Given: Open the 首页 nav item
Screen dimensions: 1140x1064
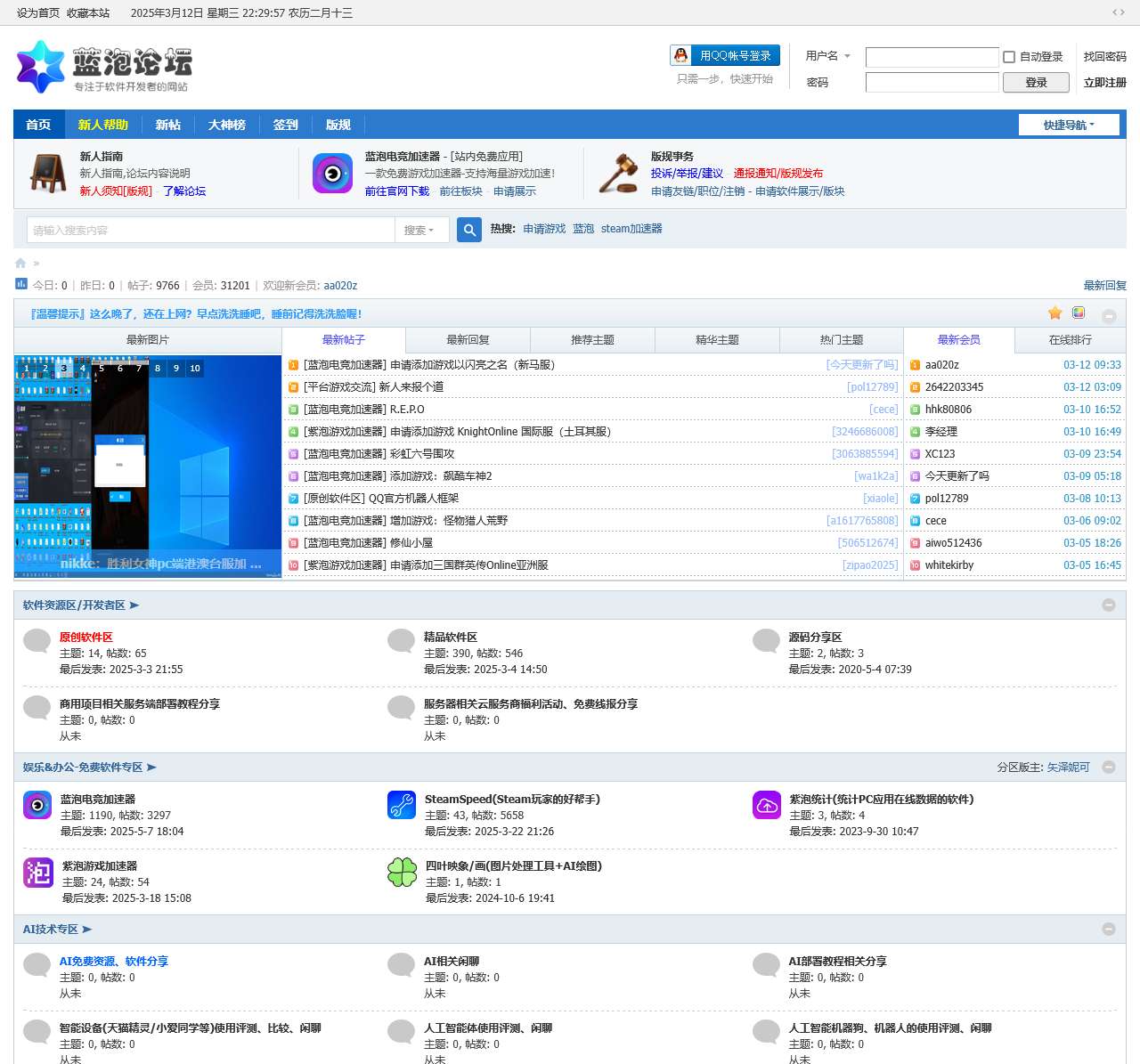Looking at the screenshot, I should [x=38, y=125].
